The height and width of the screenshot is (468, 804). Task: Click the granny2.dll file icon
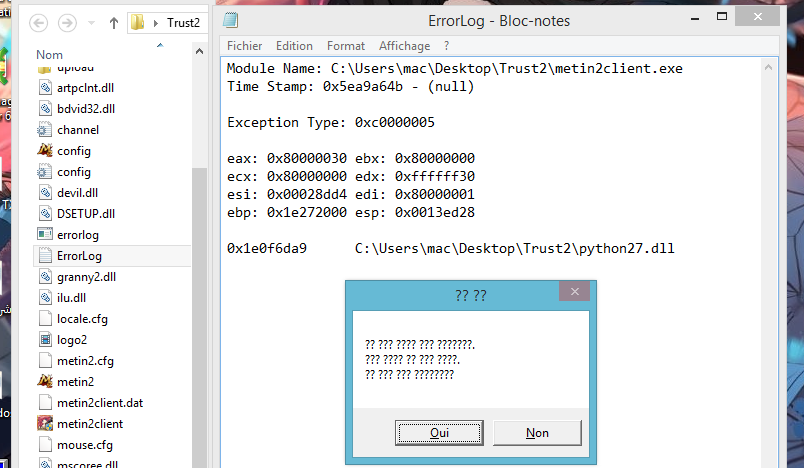(x=45, y=277)
